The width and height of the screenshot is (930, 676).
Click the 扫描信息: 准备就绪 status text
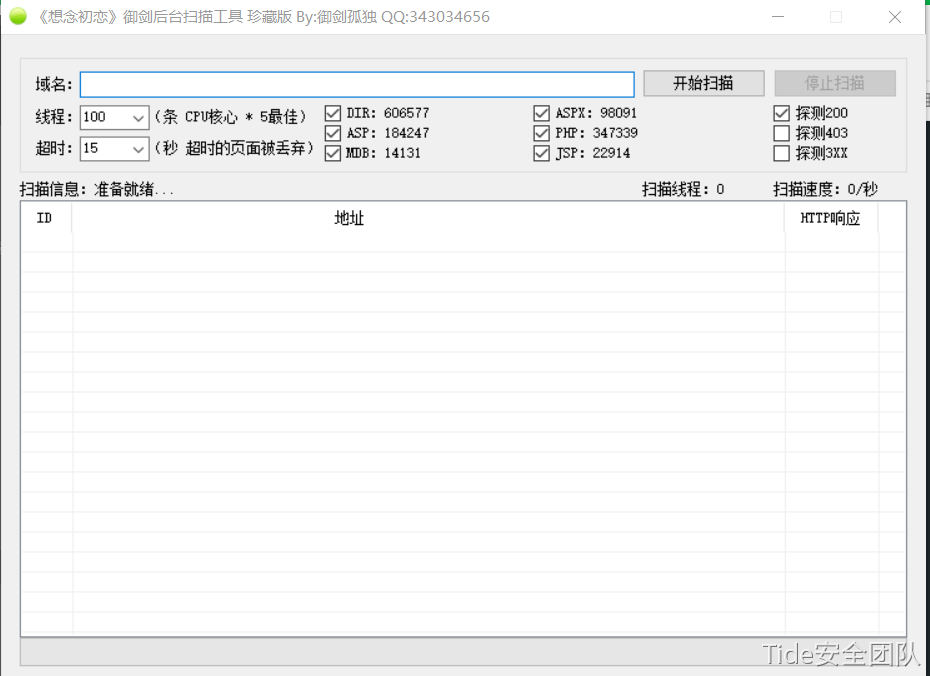[x=97, y=189]
